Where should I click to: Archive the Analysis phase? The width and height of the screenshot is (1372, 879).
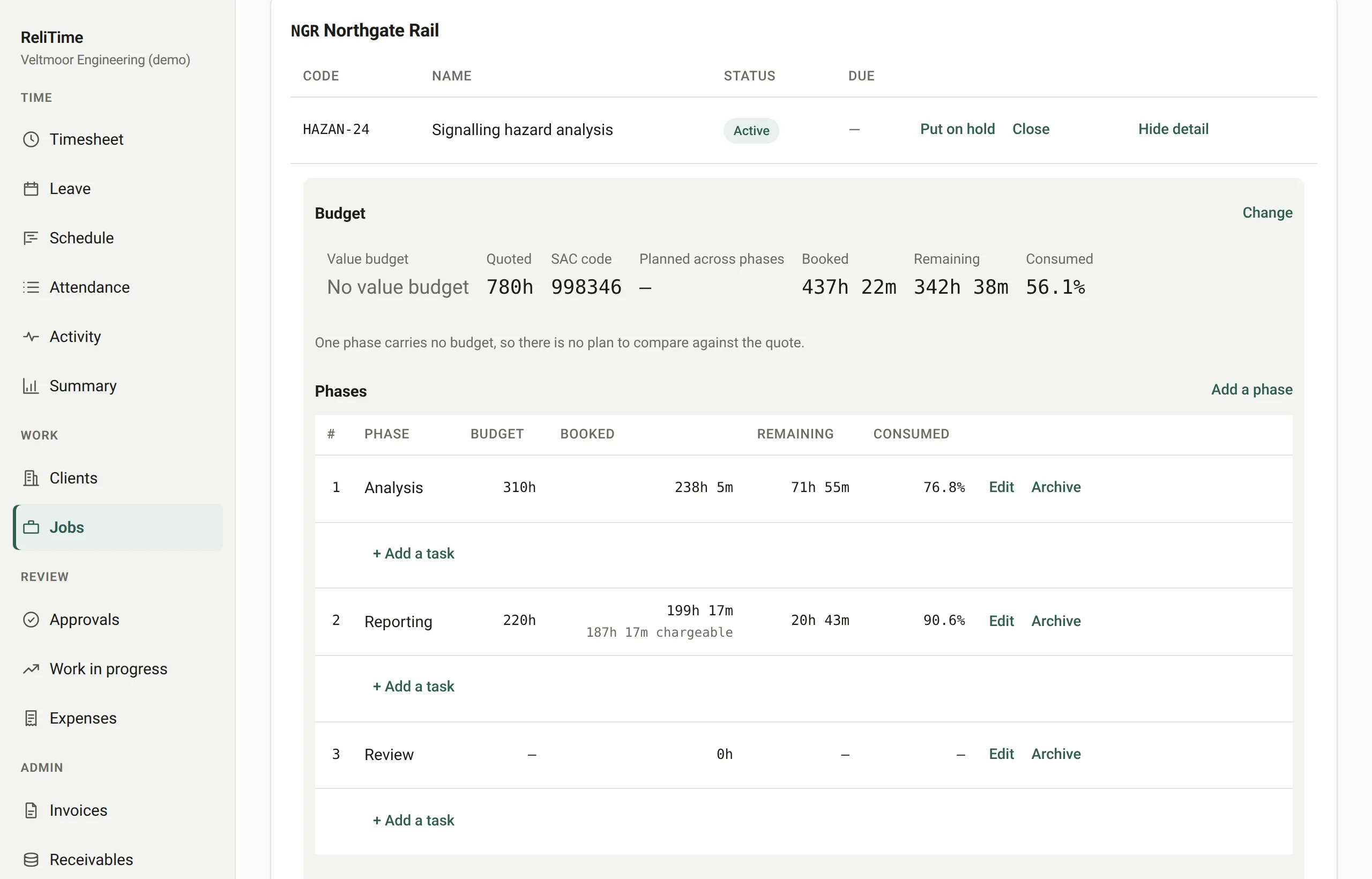(1056, 487)
